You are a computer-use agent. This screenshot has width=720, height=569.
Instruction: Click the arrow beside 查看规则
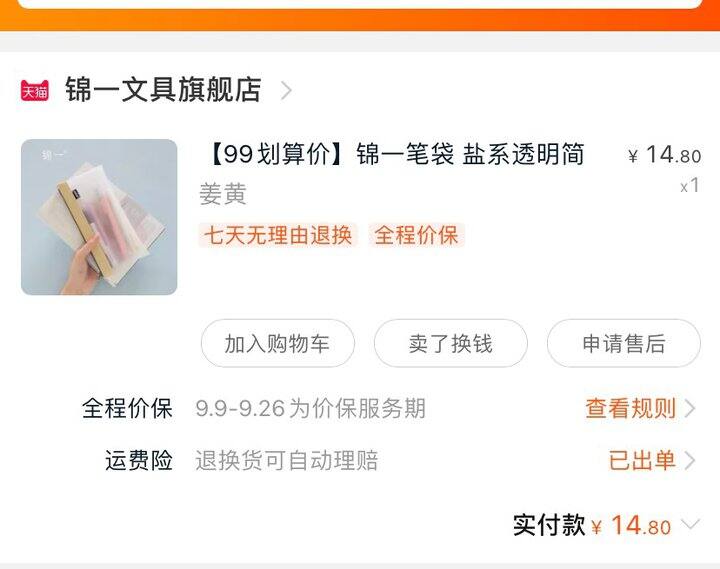pyautogui.click(x=690, y=408)
